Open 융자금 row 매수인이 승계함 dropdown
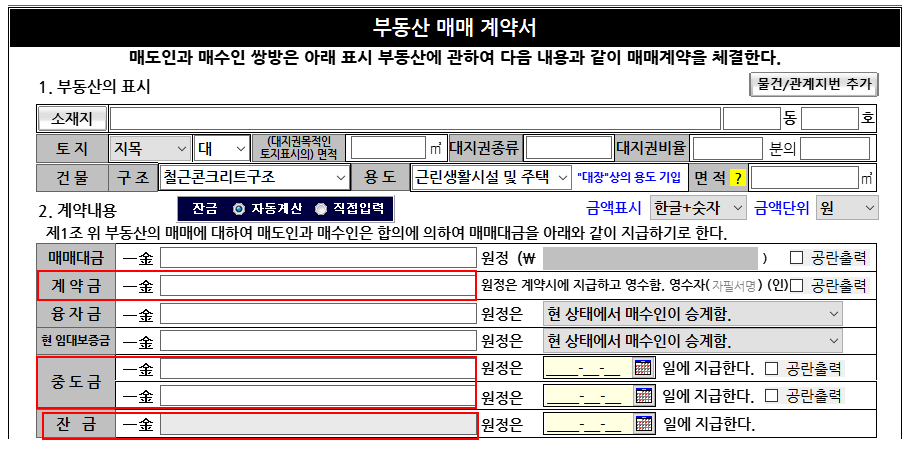Screen dimensions: 906x455 click(693, 314)
